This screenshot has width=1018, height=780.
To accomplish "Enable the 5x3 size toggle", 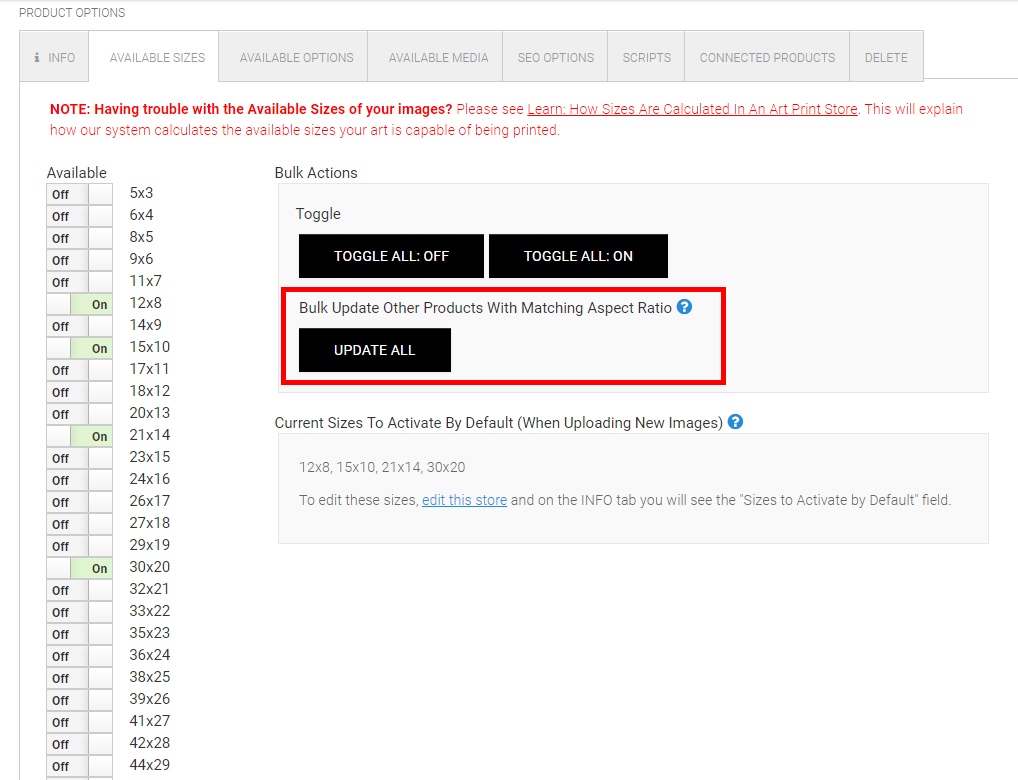I will click(80, 194).
